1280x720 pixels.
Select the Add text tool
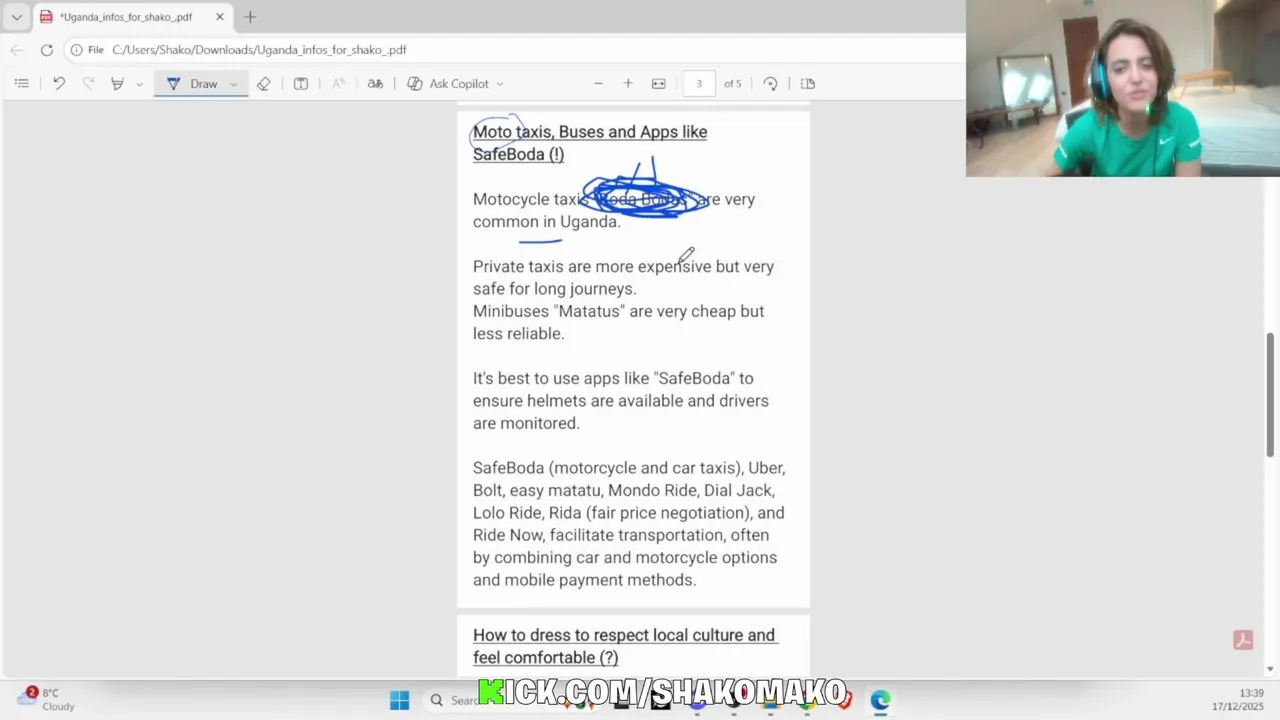[x=301, y=84]
